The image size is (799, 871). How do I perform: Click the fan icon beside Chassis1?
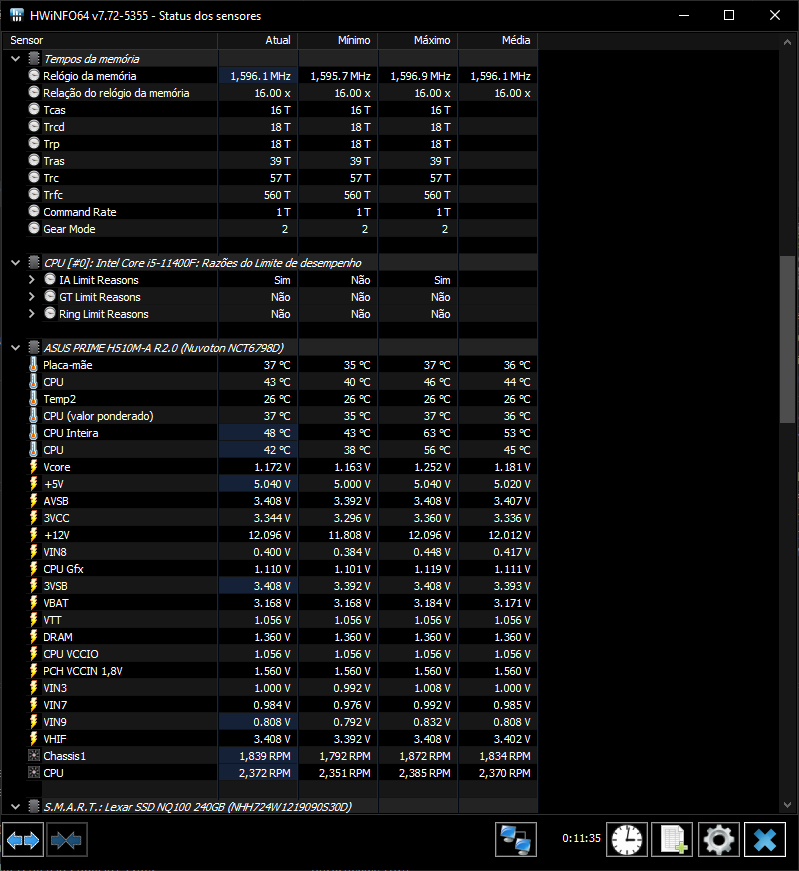tap(34, 755)
